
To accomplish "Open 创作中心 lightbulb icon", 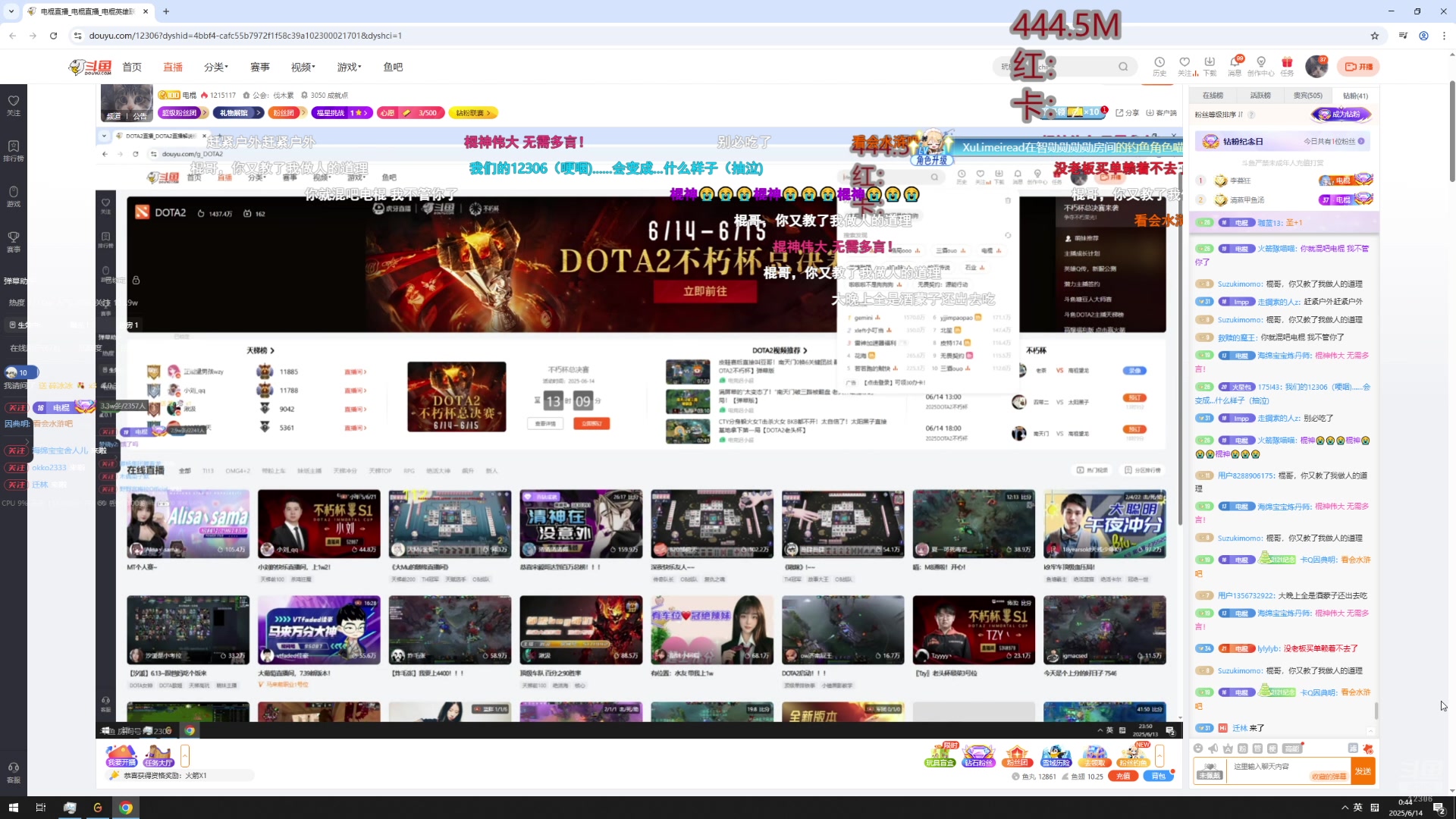I will click(1261, 66).
